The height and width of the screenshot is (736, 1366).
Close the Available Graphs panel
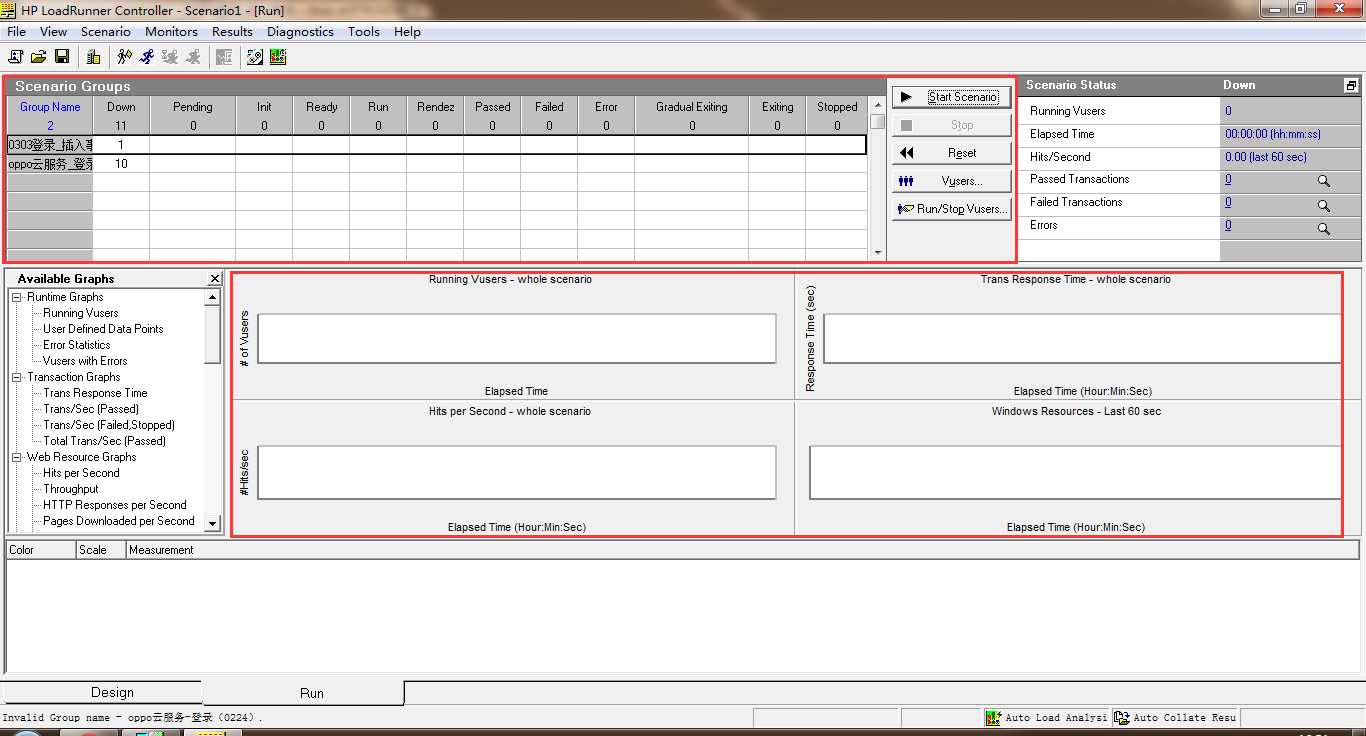click(x=215, y=279)
